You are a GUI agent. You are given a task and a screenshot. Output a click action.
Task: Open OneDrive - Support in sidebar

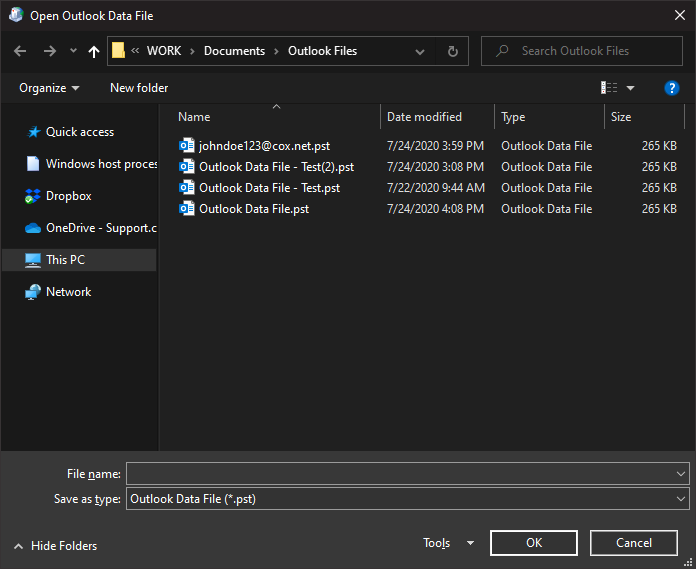point(101,228)
